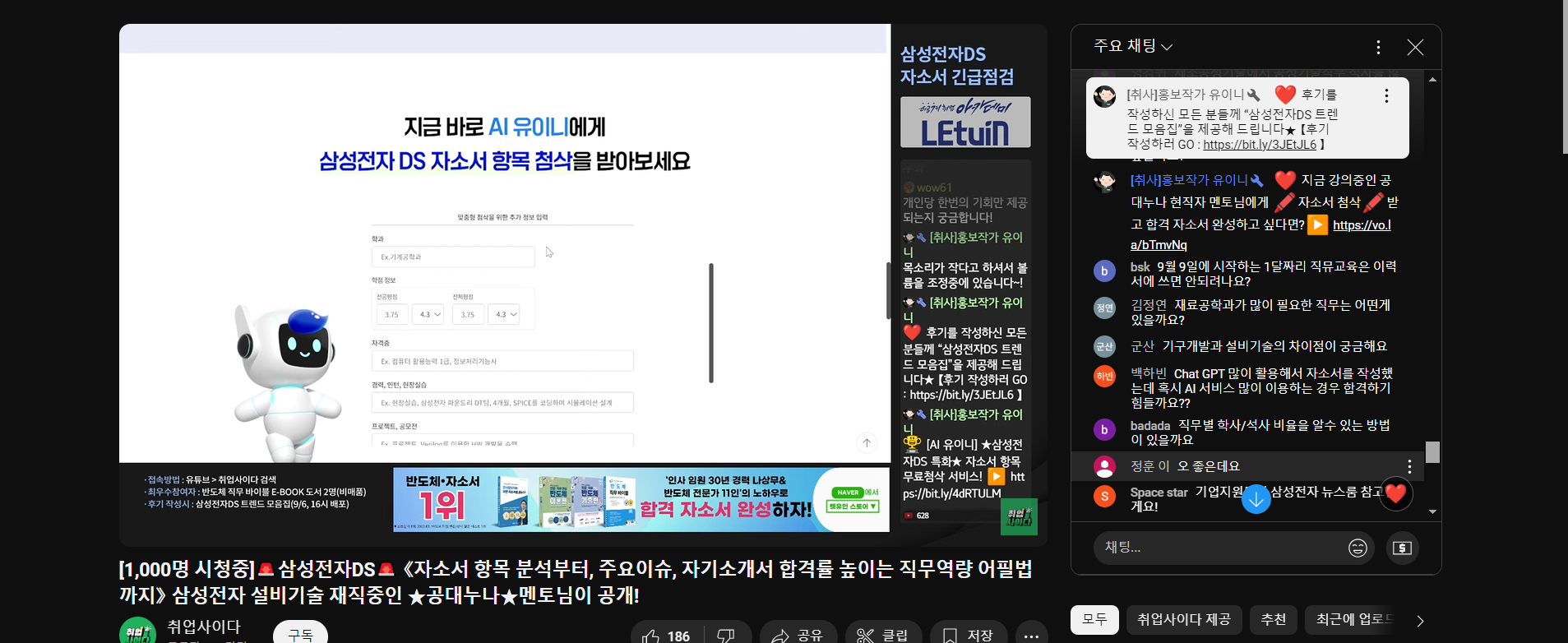Open emoji picker in chat input
Image resolution: width=1568 pixels, height=643 pixels.
pyautogui.click(x=1358, y=548)
